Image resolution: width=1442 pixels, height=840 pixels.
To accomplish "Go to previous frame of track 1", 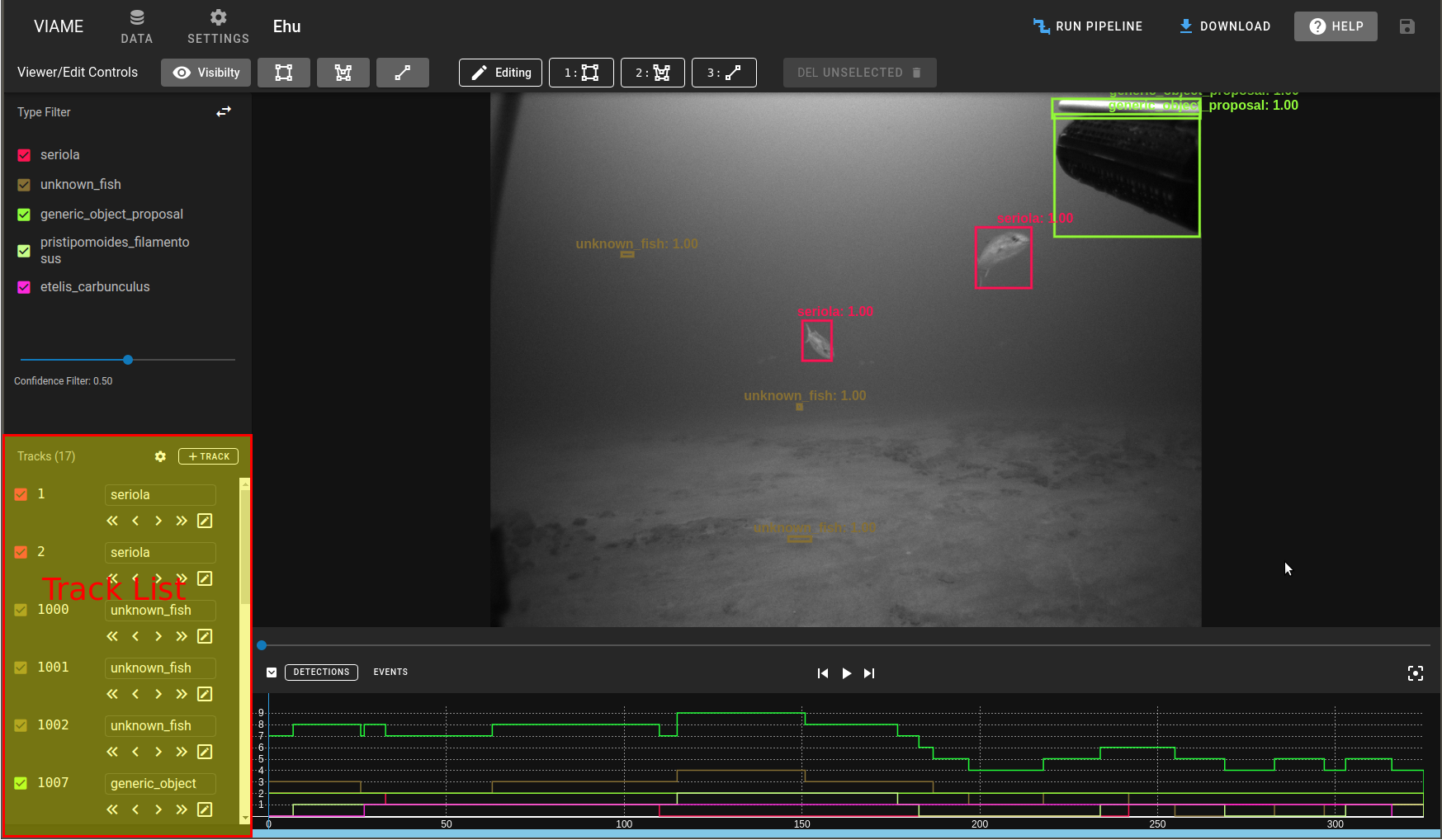I will 135,521.
